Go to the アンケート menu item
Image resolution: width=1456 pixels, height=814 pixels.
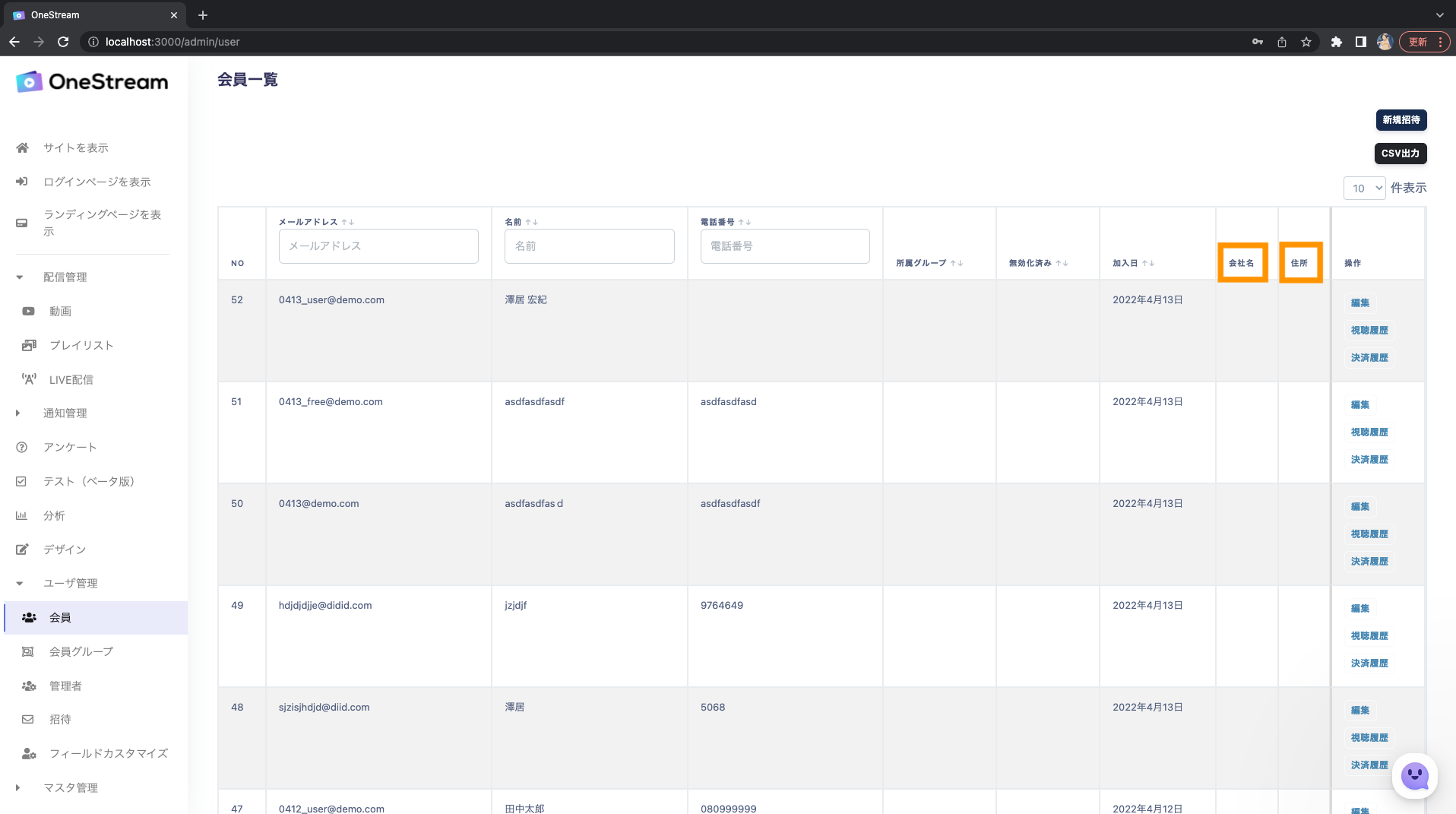pyautogui.click(x=70, y=447)
